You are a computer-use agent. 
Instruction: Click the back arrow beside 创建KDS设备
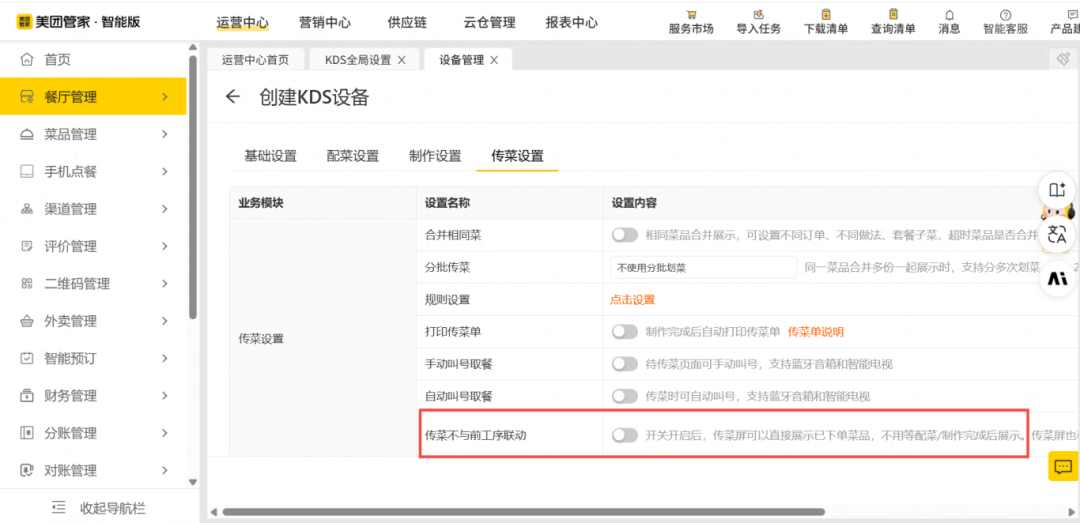233,97
